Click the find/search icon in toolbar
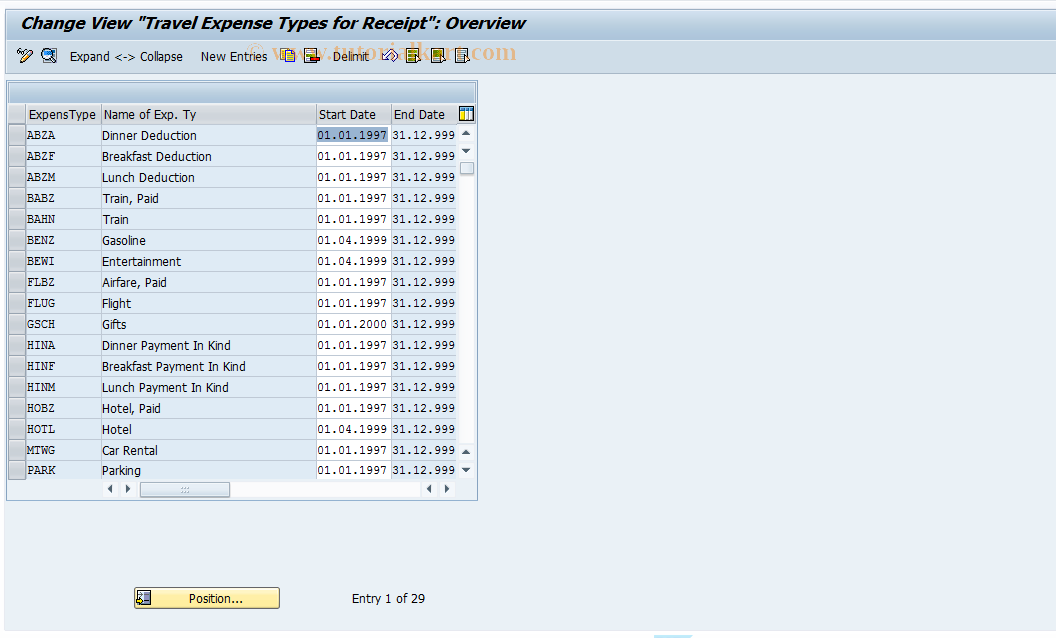 [49, 56]
